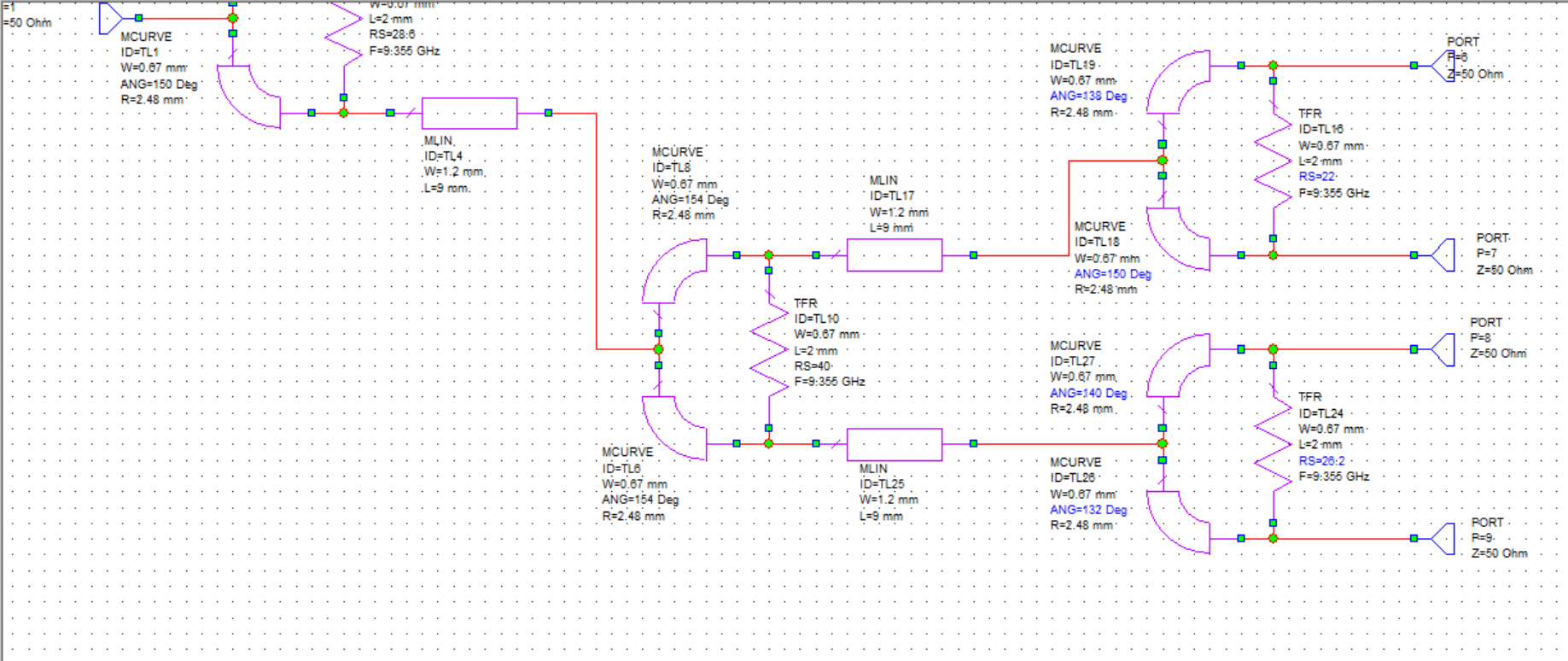
Task: Click Z=50 Ohm text of port 9
Action: point(1500,553)
